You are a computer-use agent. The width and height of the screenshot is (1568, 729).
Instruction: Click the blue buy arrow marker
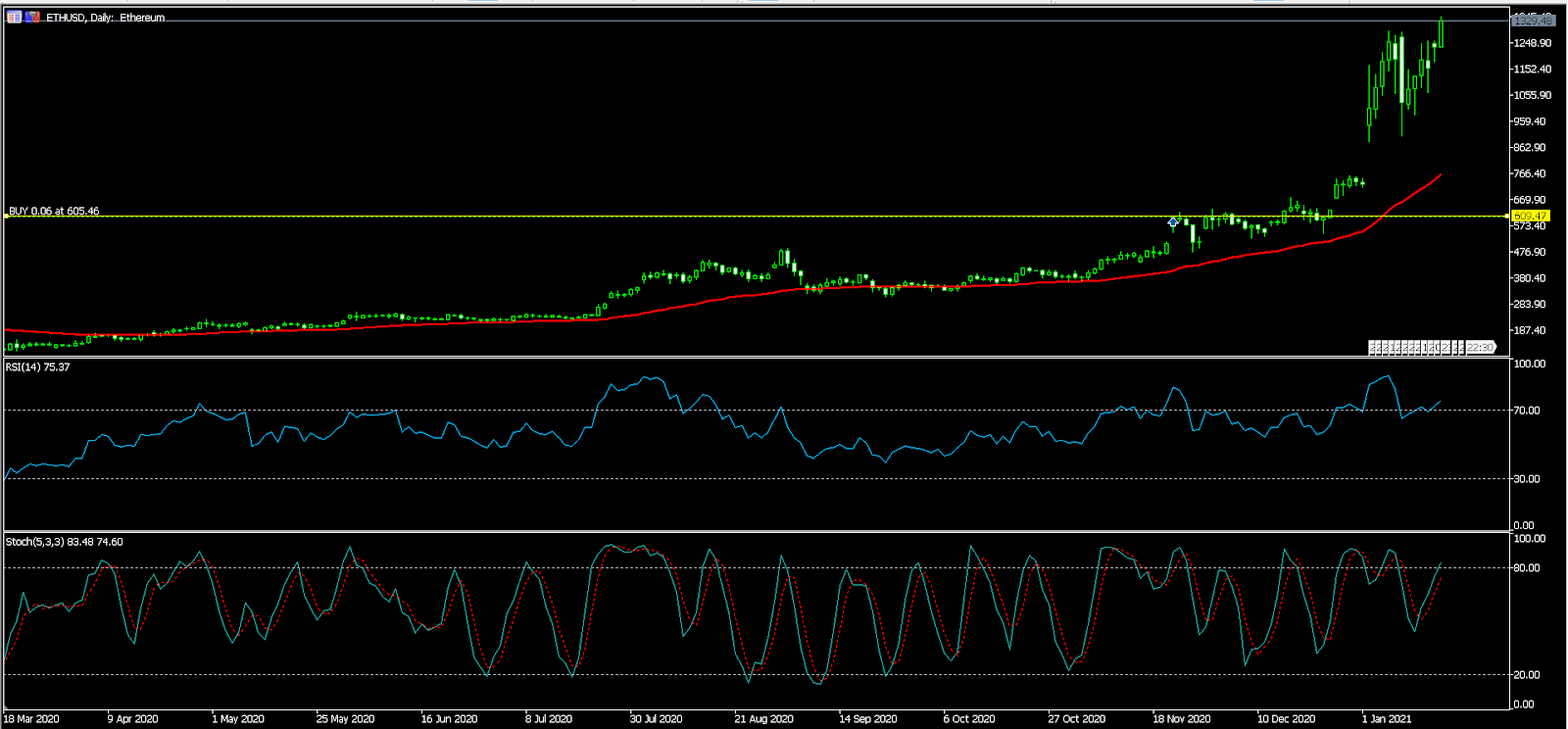1173,222
